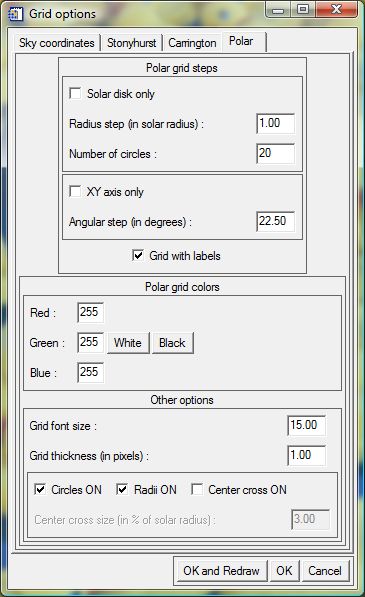Set grid color with White button
The image size is (365, 597).
tap(128, 343)
